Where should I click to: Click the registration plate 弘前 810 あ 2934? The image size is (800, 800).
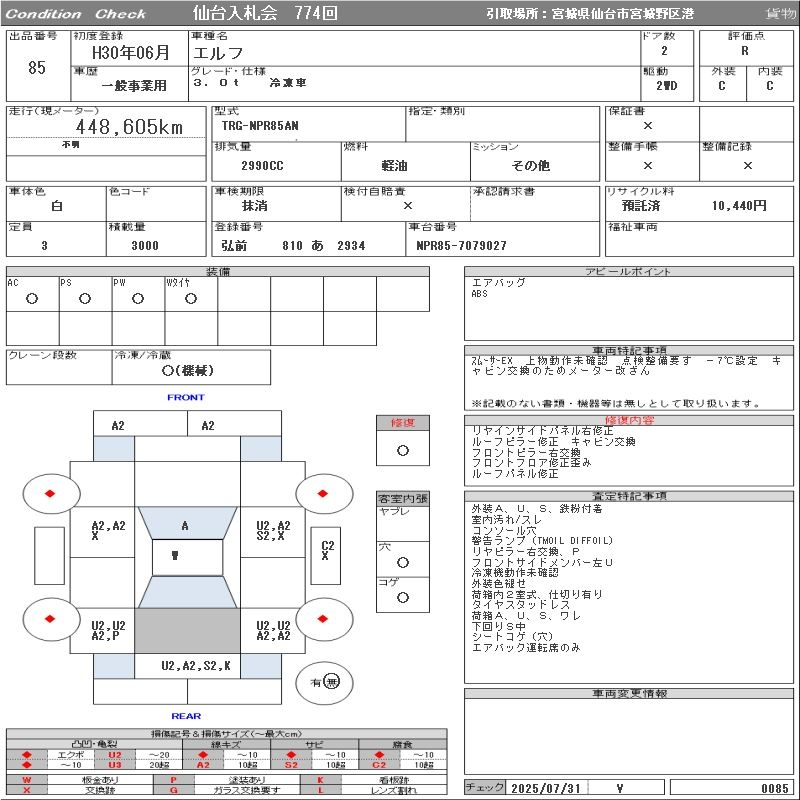pos(293,245)
